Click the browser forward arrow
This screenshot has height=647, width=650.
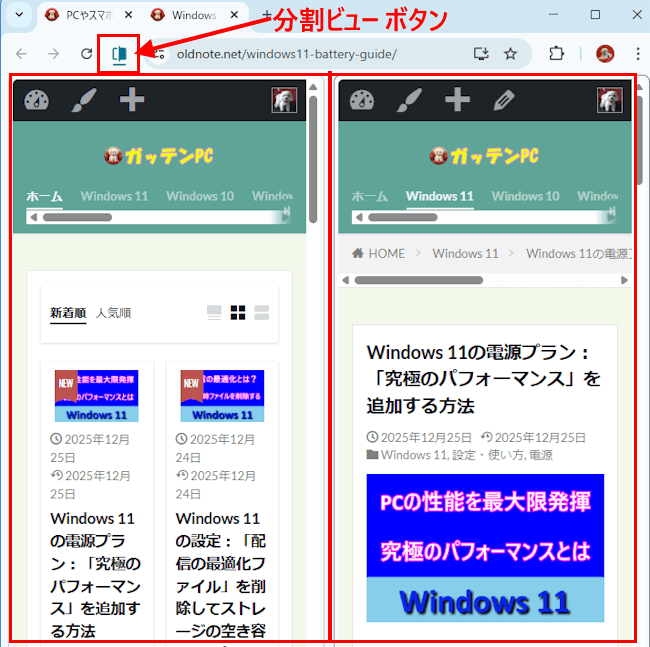pyautogui.click(x=53, y=54)
